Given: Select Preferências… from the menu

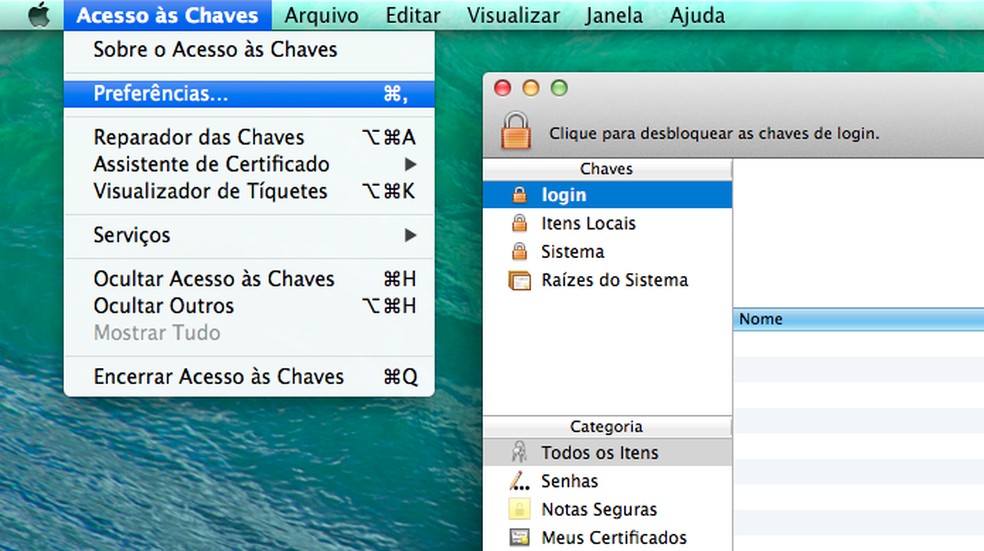Looking at the screenshot, I should coord(249,94).
